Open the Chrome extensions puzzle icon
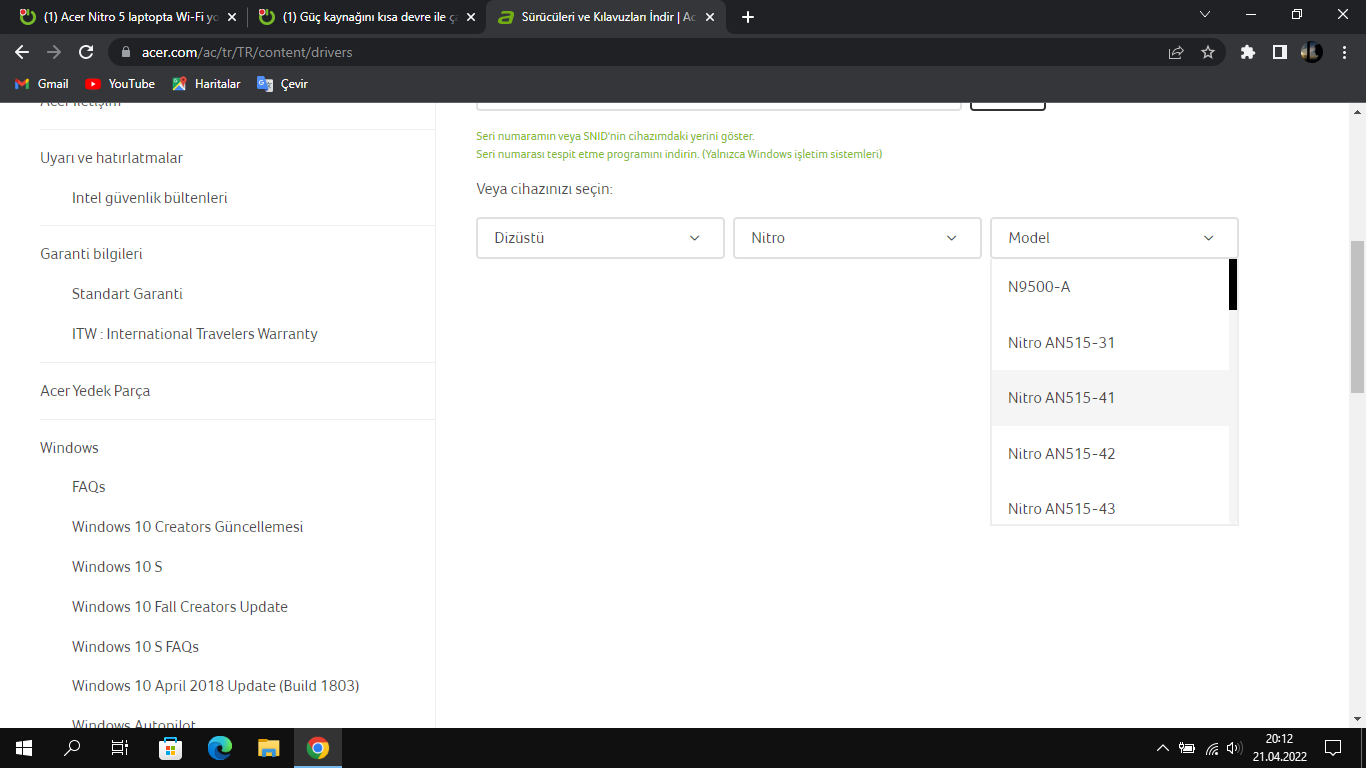1366x768 pixels. (1247, 52)
